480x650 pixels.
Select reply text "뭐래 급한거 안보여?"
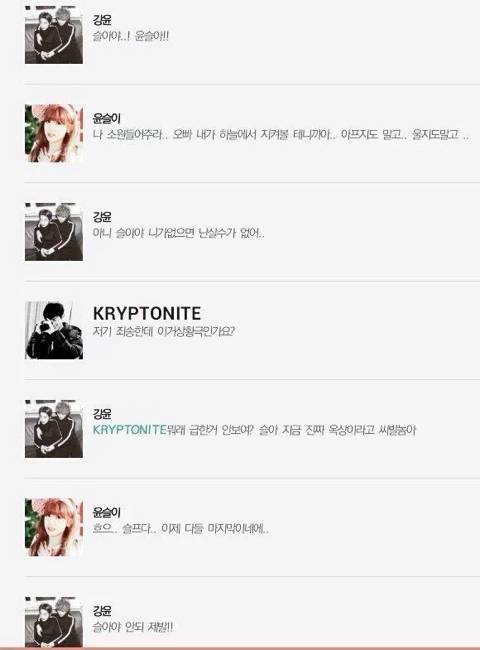209,430
